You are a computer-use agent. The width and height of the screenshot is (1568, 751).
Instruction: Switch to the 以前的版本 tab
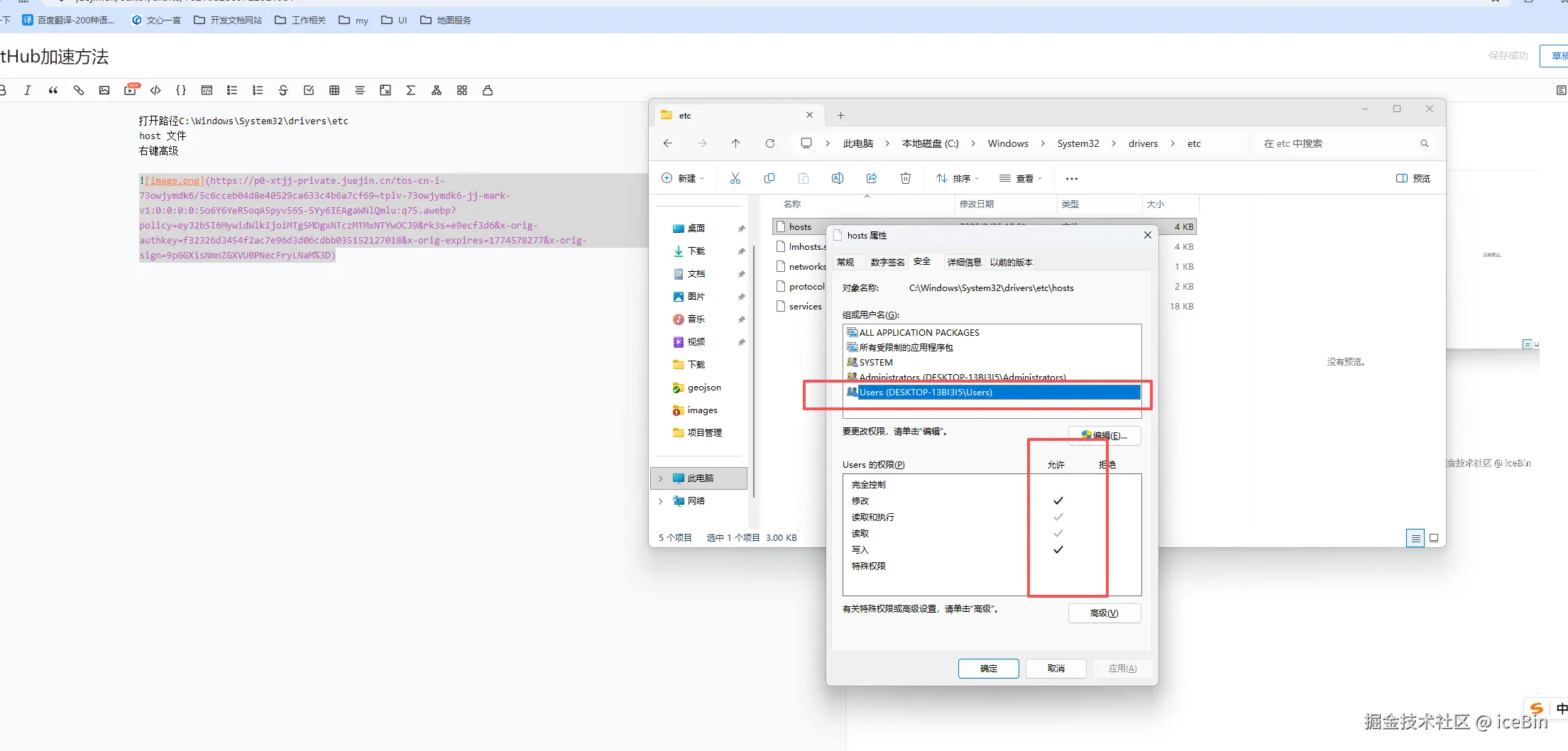[1011, 263]
